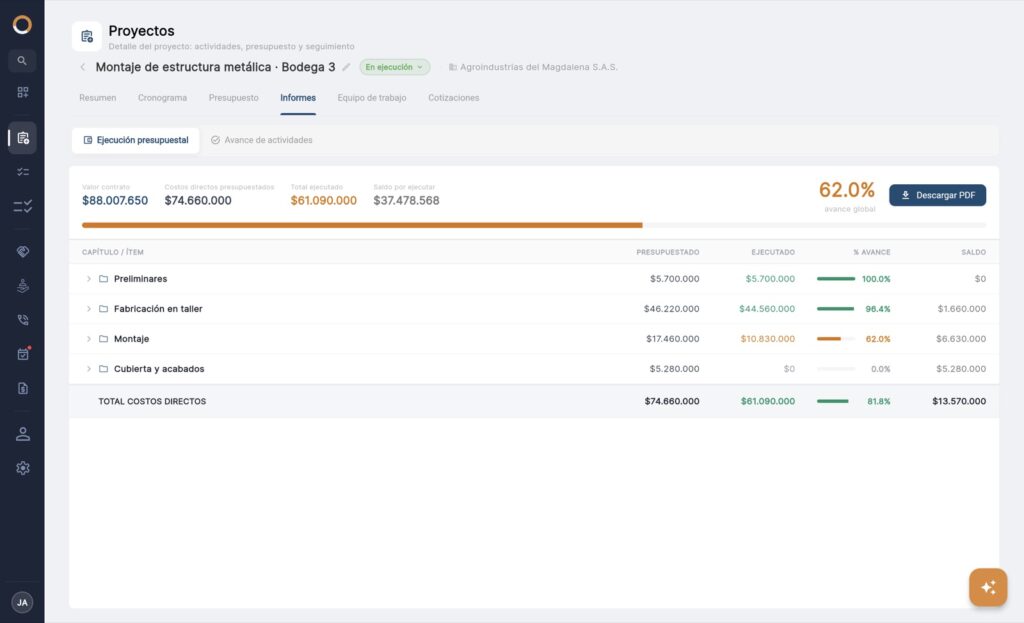
Task: Switch to the Cronograma tab
Action: tap(162, 98)
